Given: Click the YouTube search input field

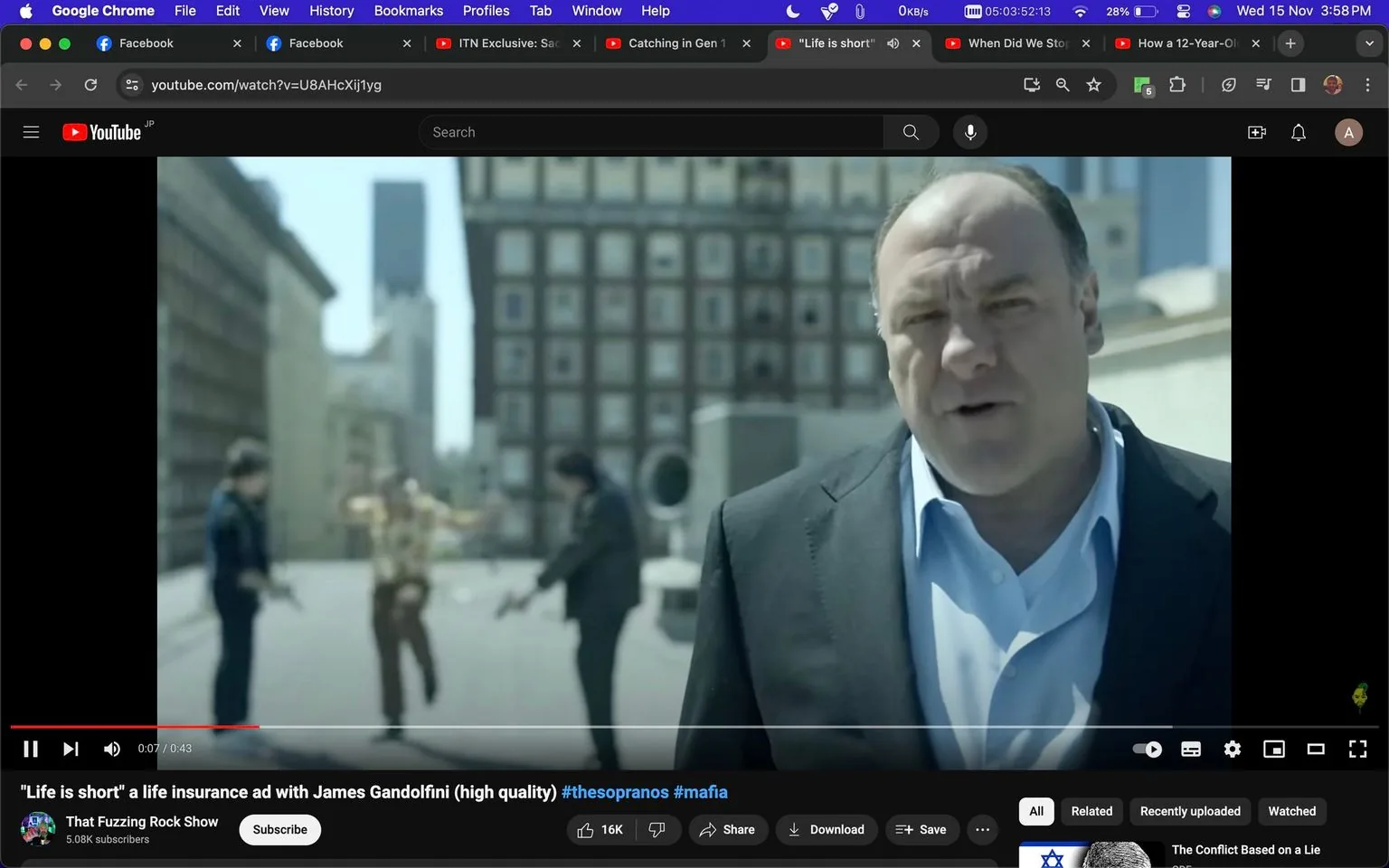Looking at the screenshot, I should [651, 131].
